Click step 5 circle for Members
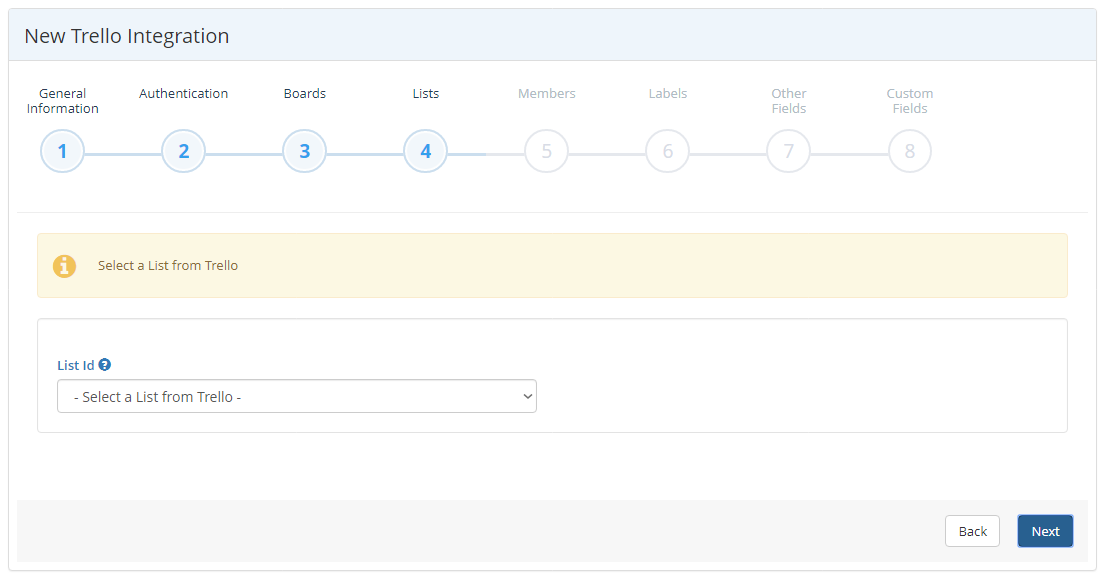This screenshot has width=1112, height=584. coord(546,151)
